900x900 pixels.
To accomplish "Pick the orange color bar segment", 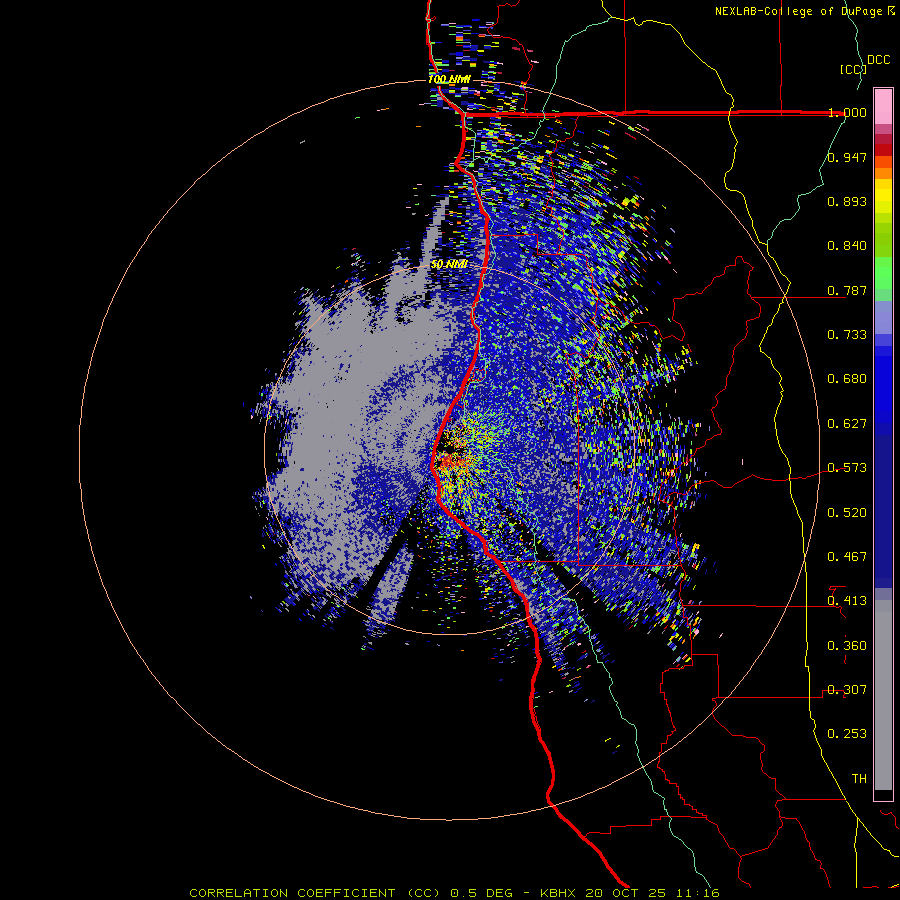I will [x=883, y=173].
